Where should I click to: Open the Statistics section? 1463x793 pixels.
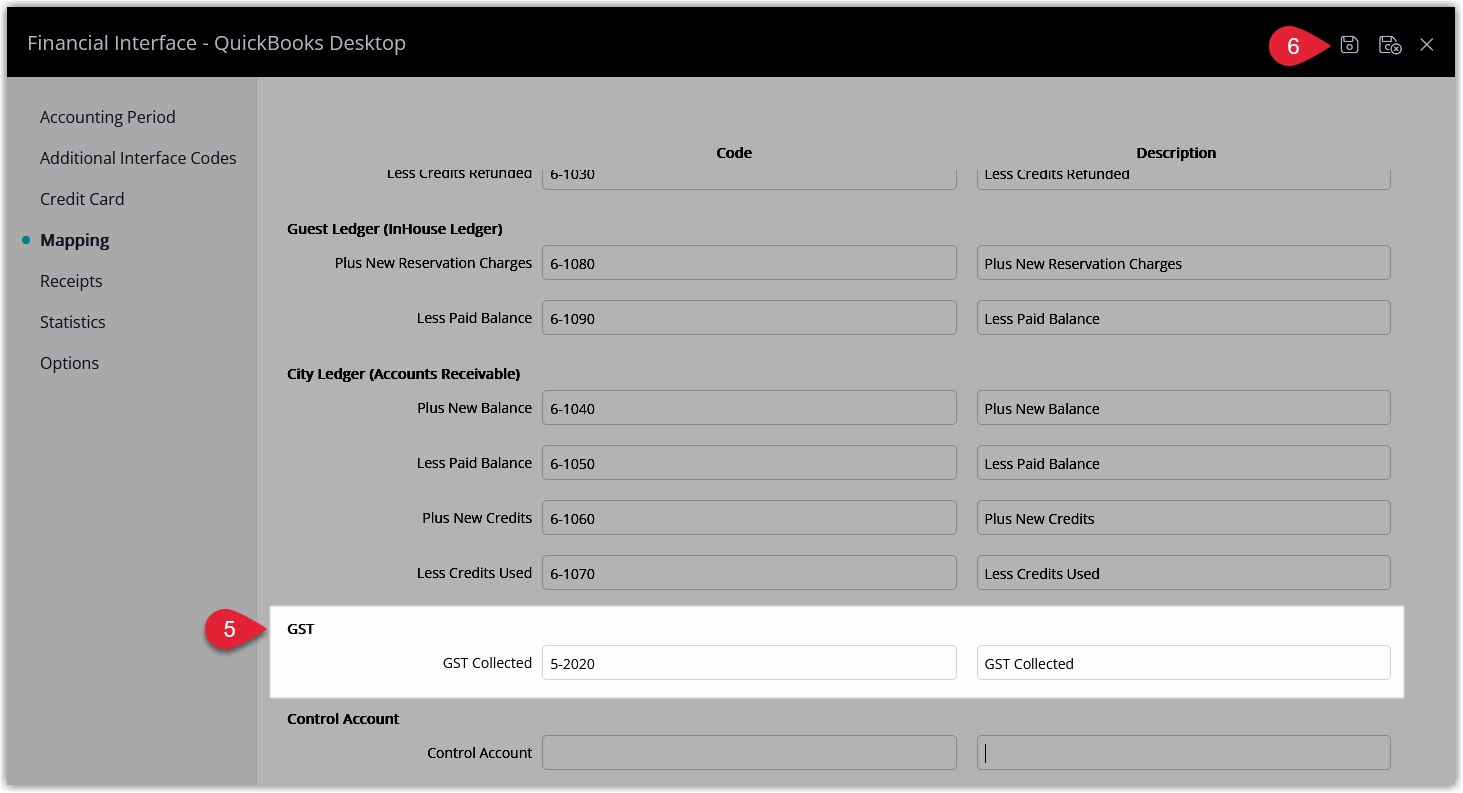(73, 322)
